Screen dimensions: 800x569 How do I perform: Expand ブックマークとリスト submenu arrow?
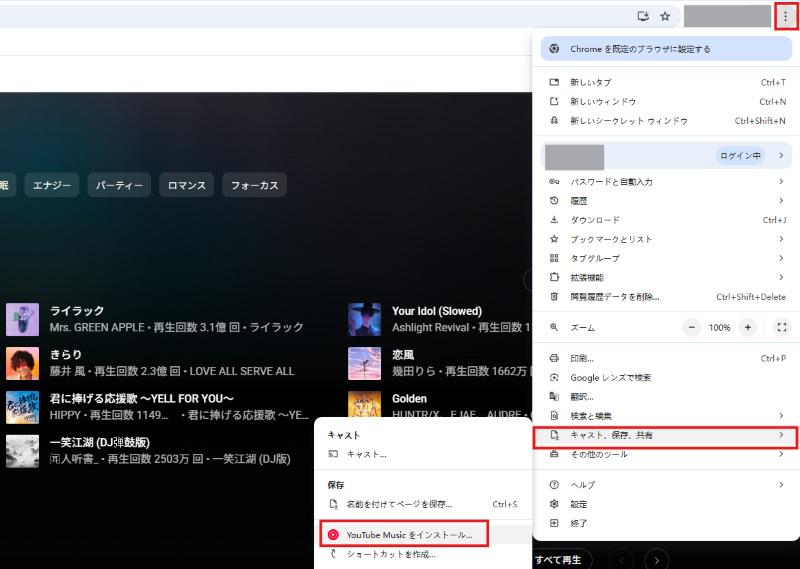tap(781, 239)
